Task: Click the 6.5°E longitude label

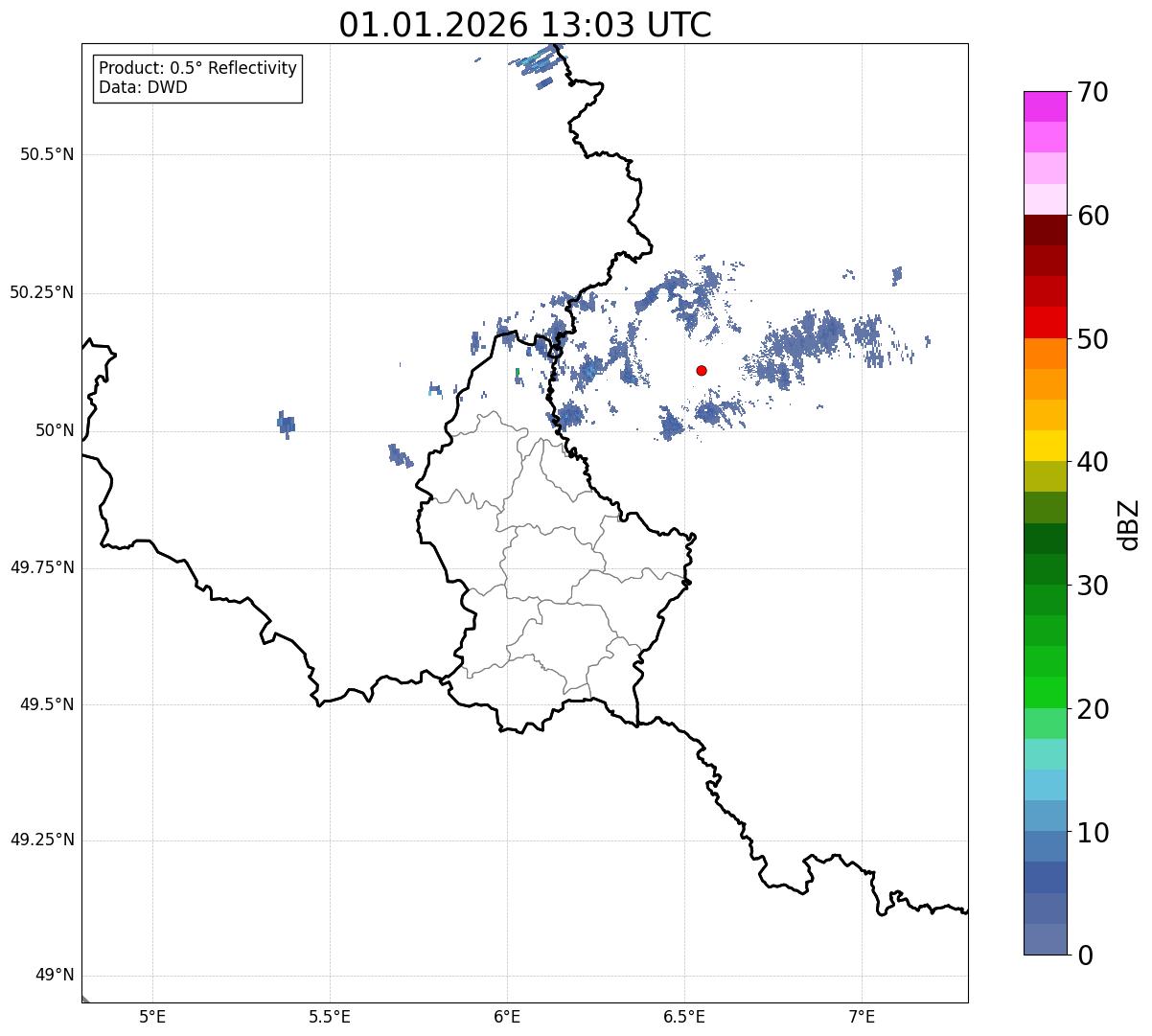Action: pos(684,1018)
